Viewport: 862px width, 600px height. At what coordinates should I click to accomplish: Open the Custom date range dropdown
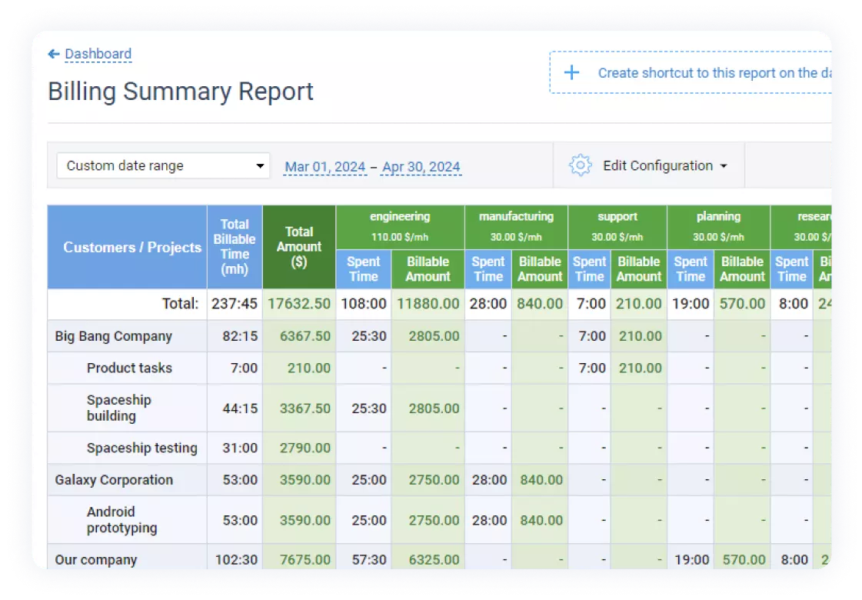click(x=162, y=165)
